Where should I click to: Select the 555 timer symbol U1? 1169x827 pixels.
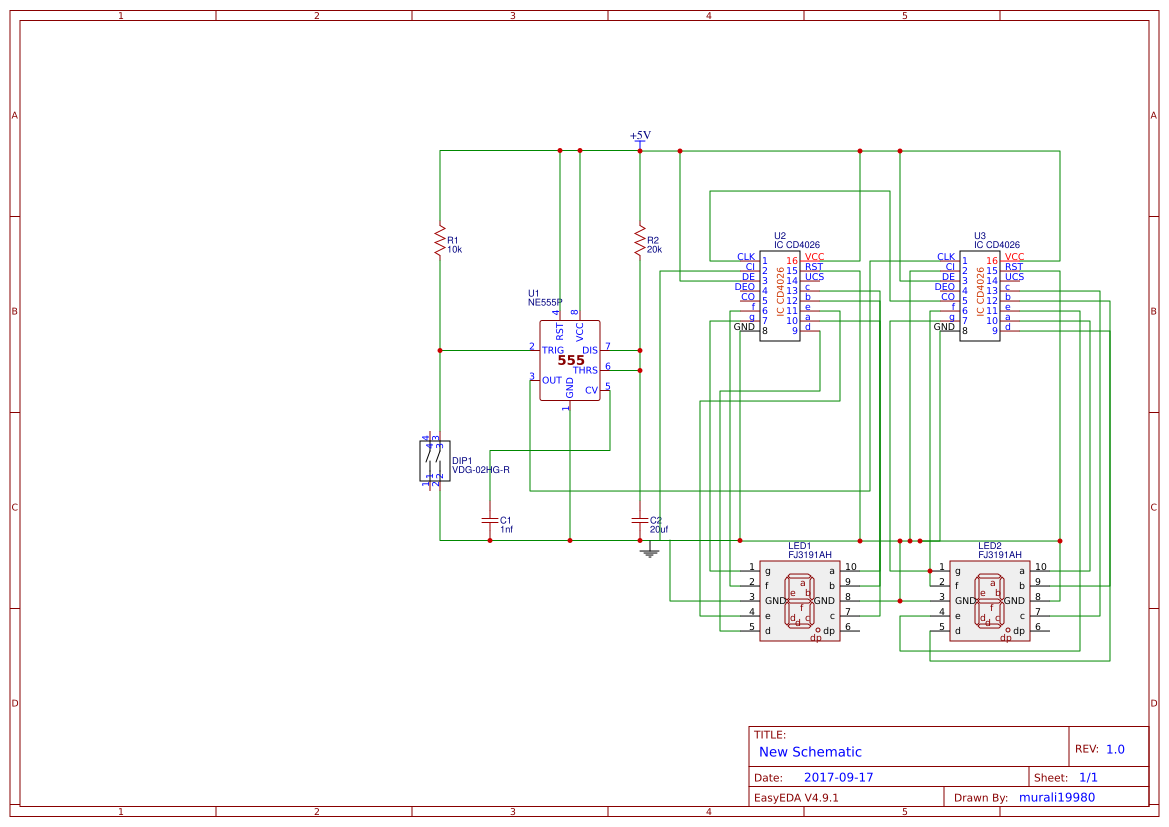coord(568,358)
